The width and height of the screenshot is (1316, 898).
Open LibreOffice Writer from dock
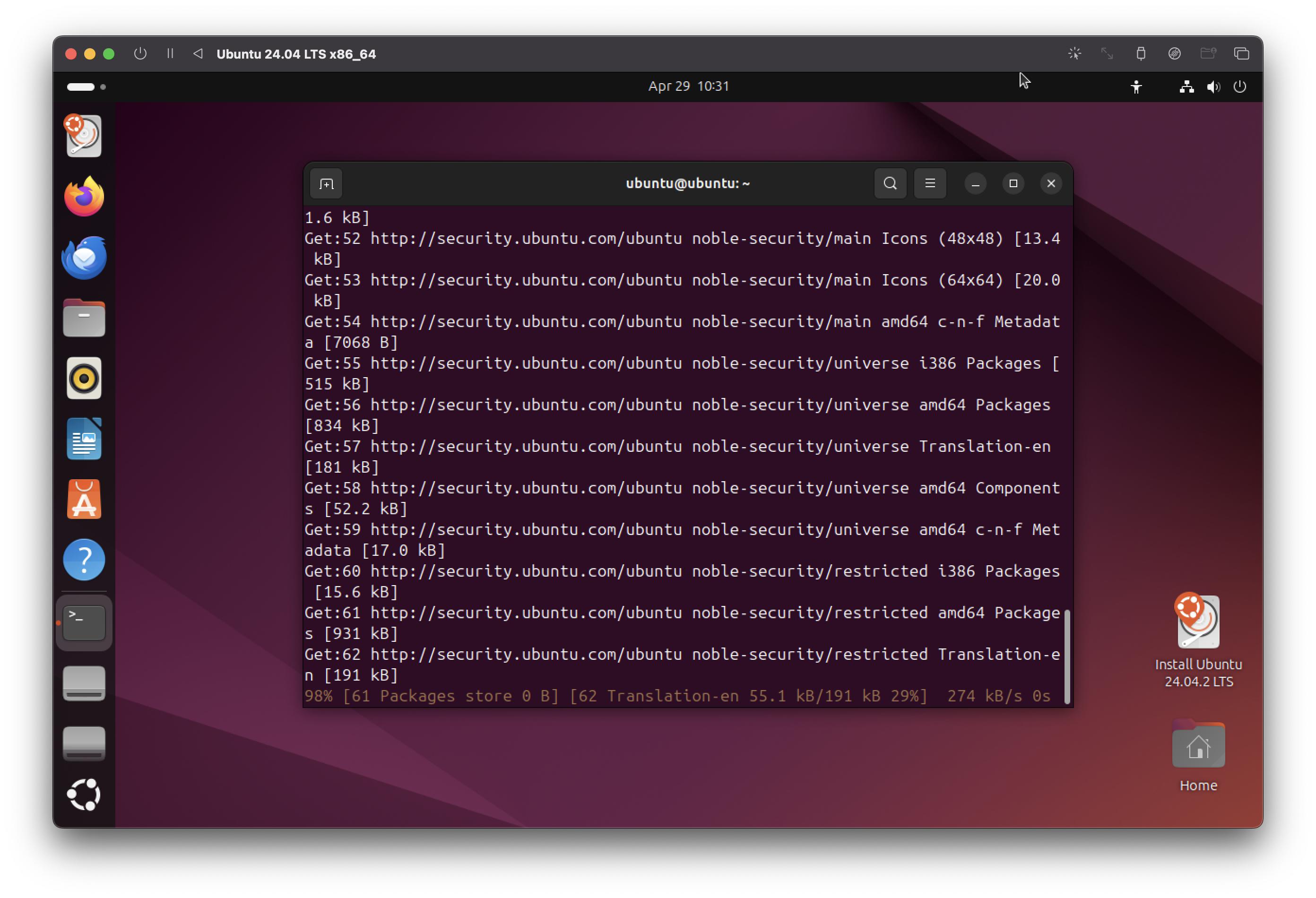84,439
